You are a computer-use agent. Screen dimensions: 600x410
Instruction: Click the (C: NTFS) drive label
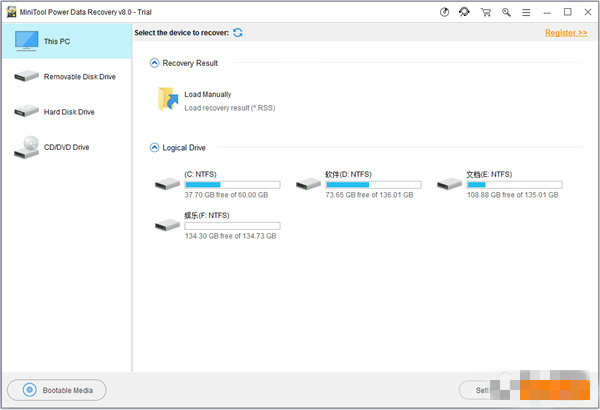[x=201, y=174]
